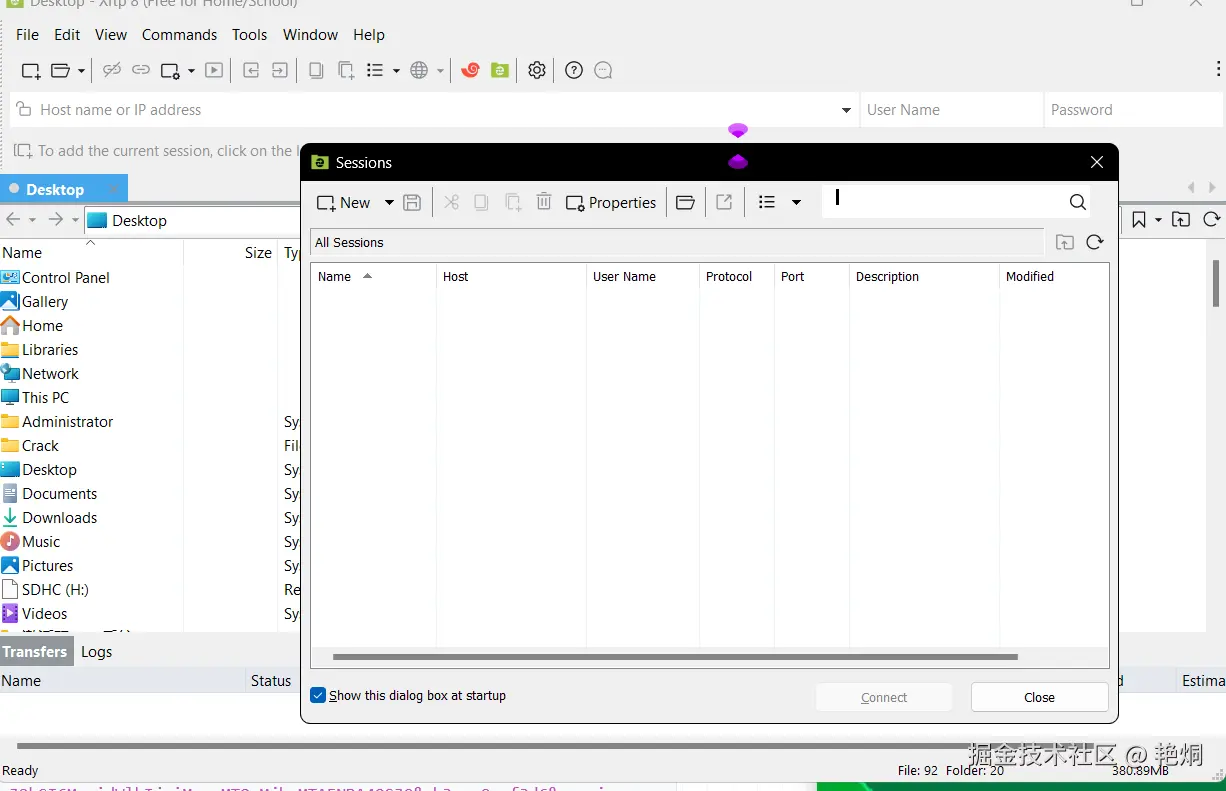Open the Edit menu
Image resolution: width=1226 pixels, height=791 pixels.
coord(67,34)
